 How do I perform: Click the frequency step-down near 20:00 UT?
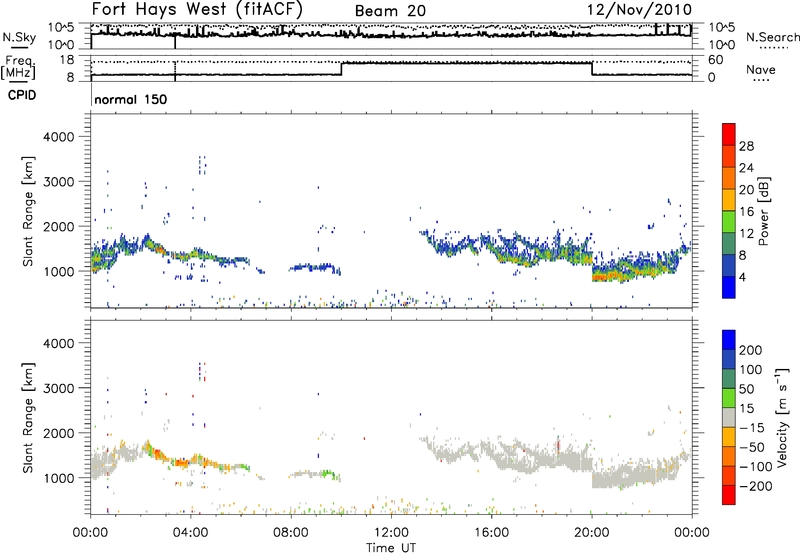(x=592, y=69)
